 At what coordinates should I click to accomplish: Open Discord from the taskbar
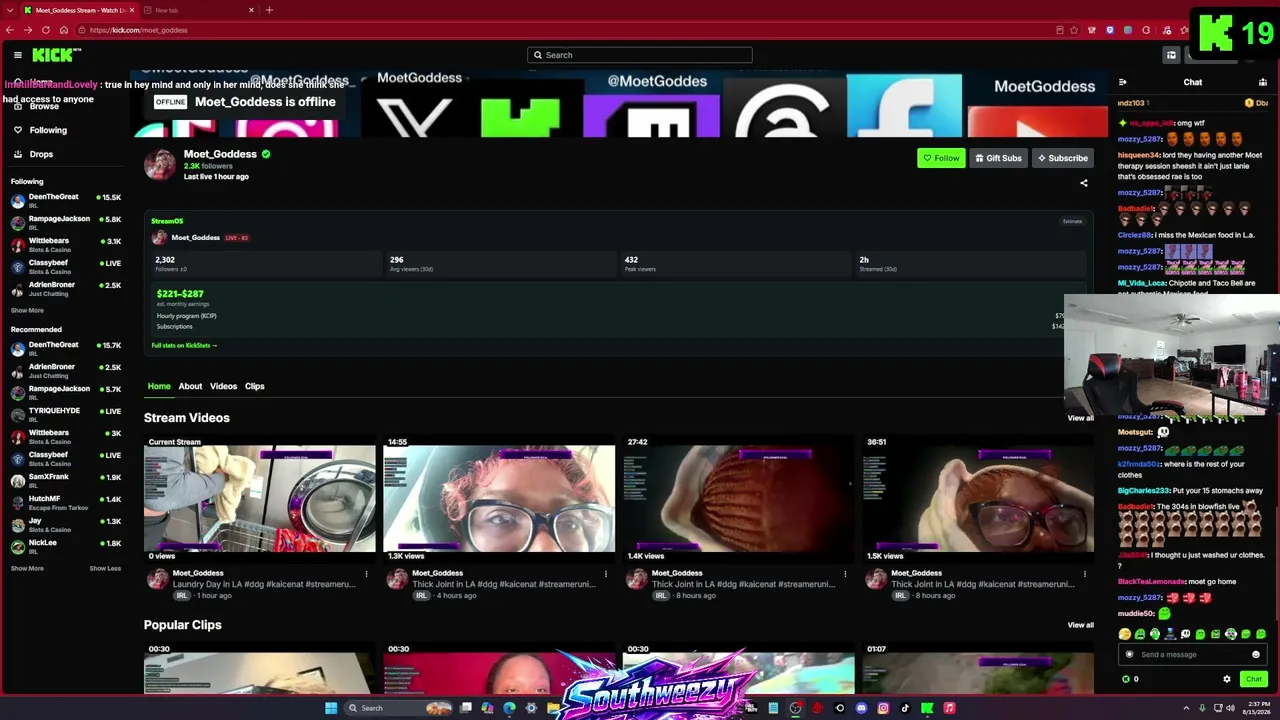pos(861,708)
